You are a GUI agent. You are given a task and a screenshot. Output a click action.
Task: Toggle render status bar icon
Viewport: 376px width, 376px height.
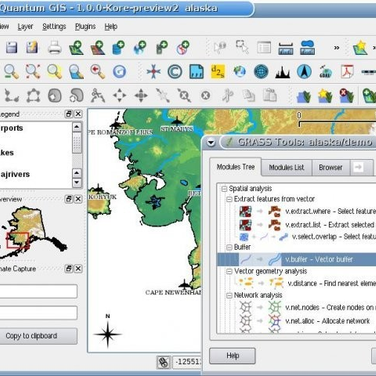[163, 362]
